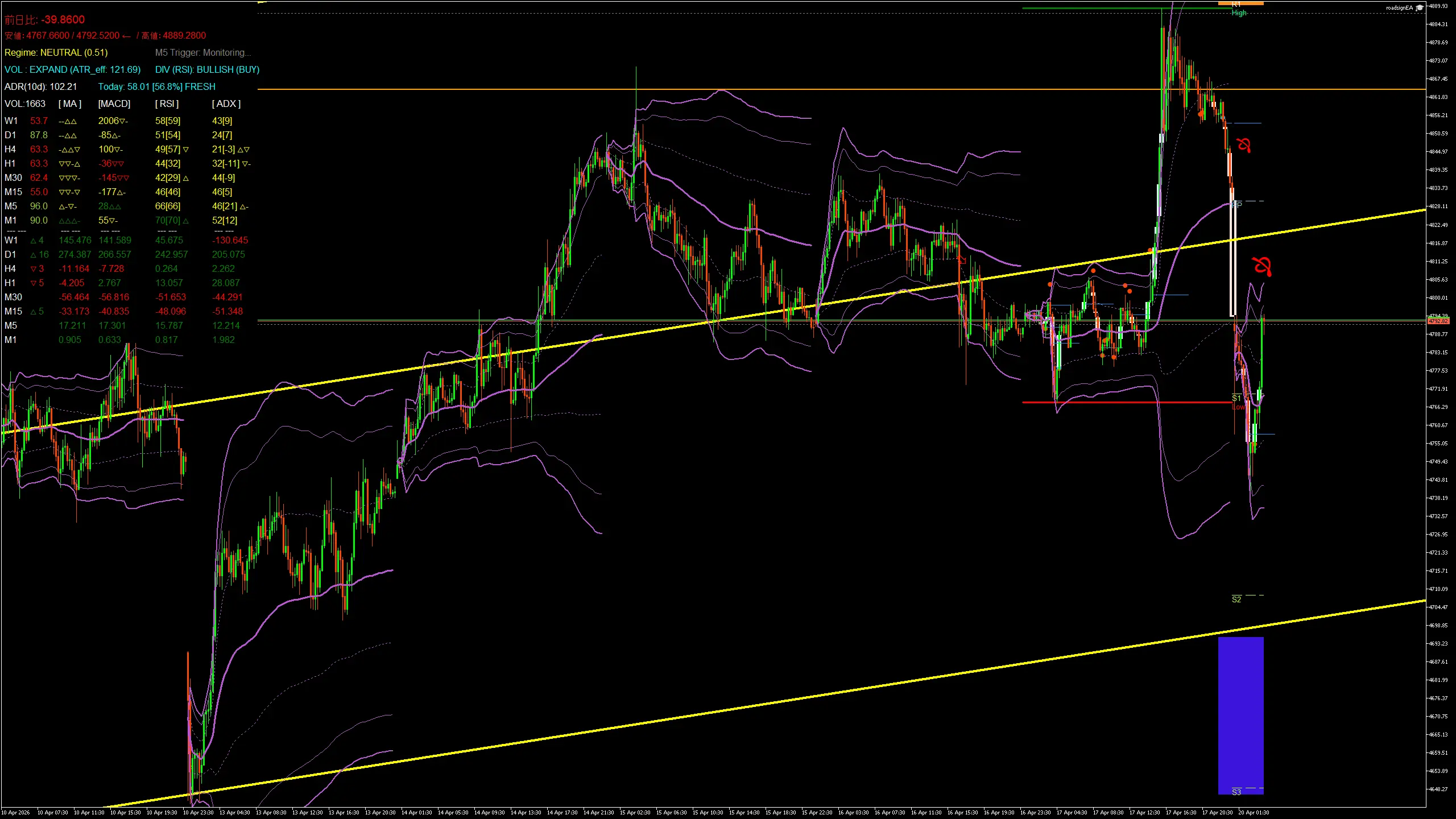This screenshot has width=1456, height=819.
Task: Select the M5 timeframe row
Action: pyautogui.click(x=10, y=206)
